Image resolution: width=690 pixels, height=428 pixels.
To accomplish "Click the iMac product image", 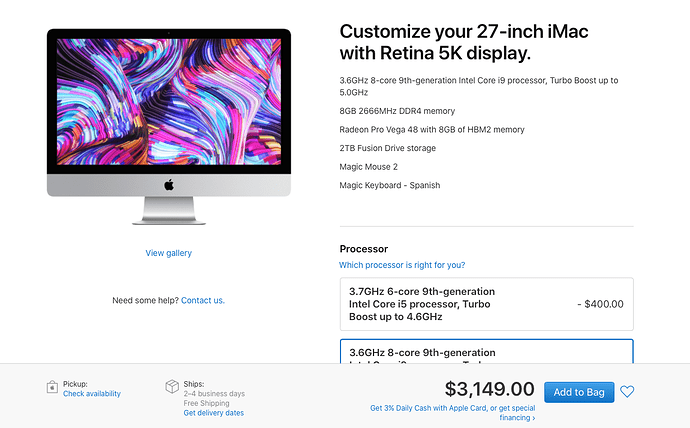I will click(x=169, y=127).
